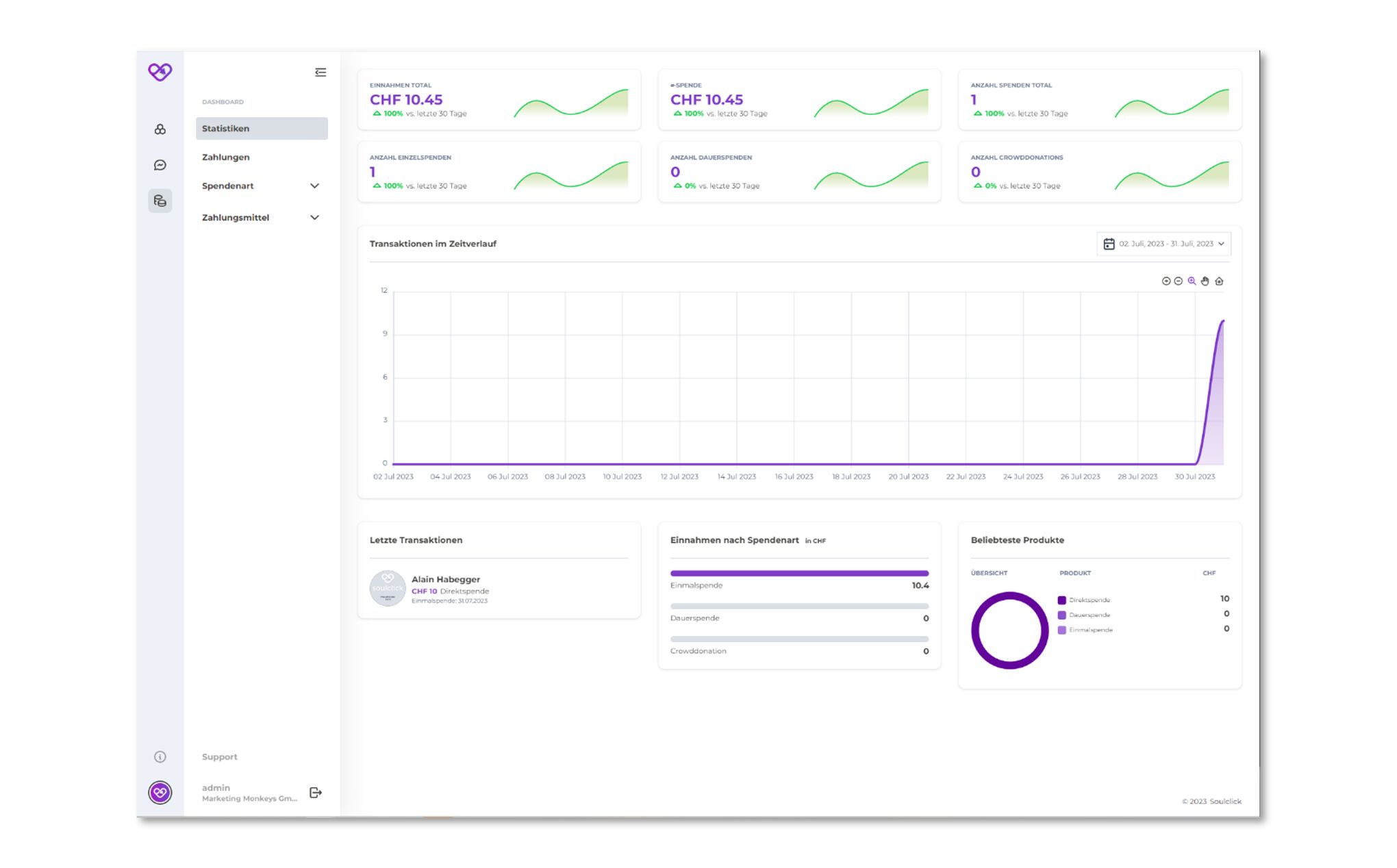Click the Soulclick heart logo
The height and width of the screenshot is (868, 1397).
(160, 71)
